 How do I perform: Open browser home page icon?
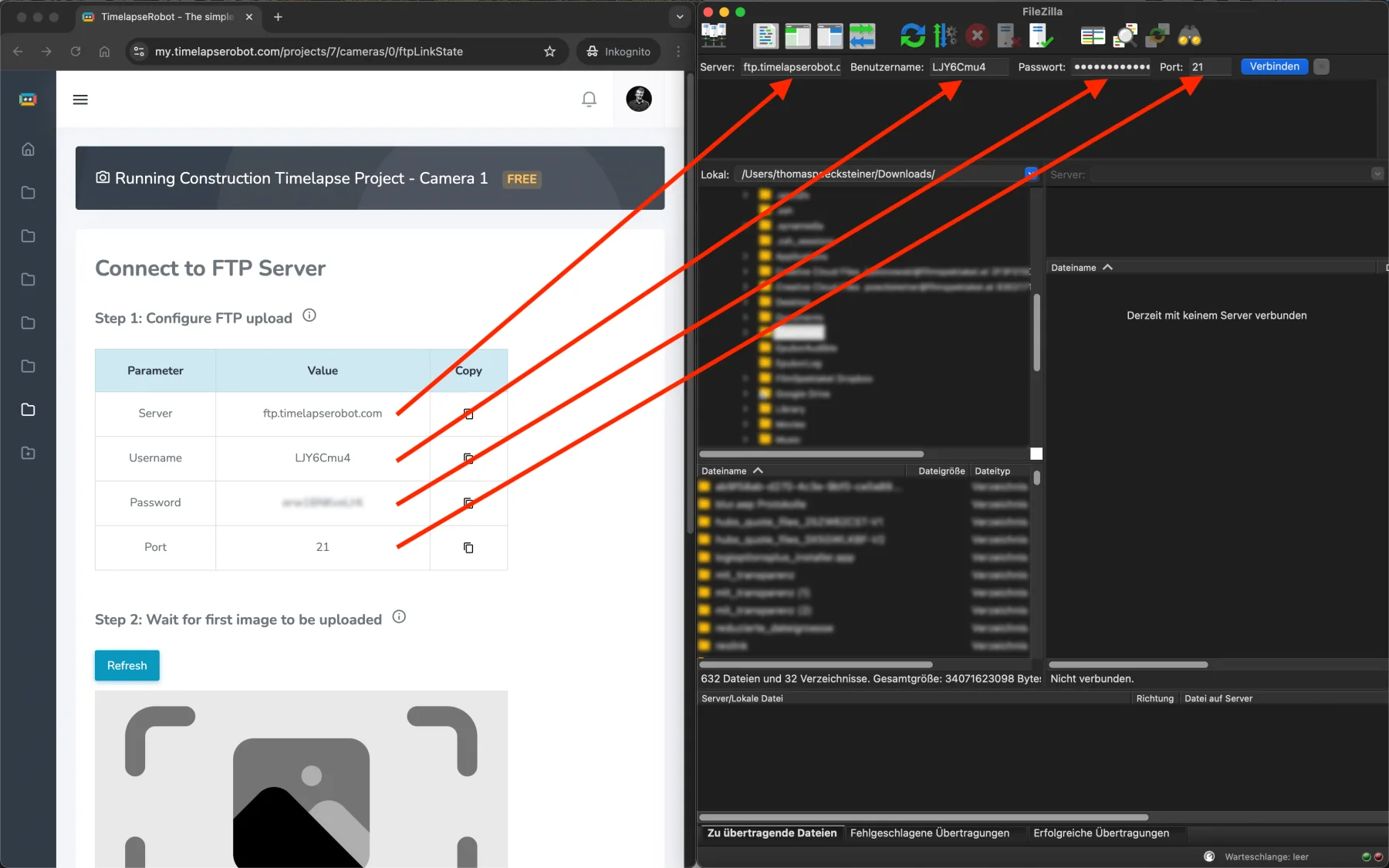(104, 52)
